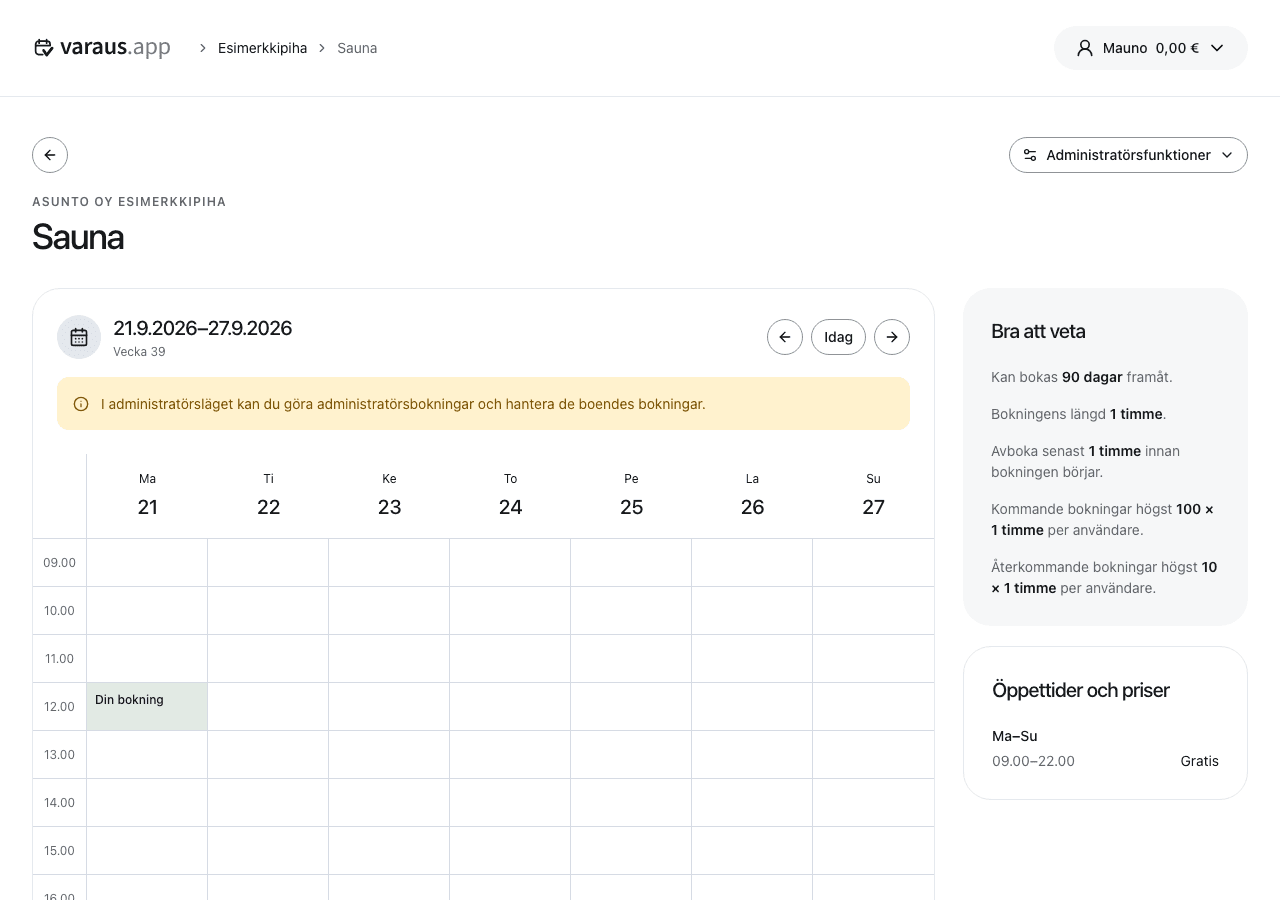Viewport: 1280px width, 900px height.
Task: Jump to current week with Idag
Action: click(x=838, y=337)
